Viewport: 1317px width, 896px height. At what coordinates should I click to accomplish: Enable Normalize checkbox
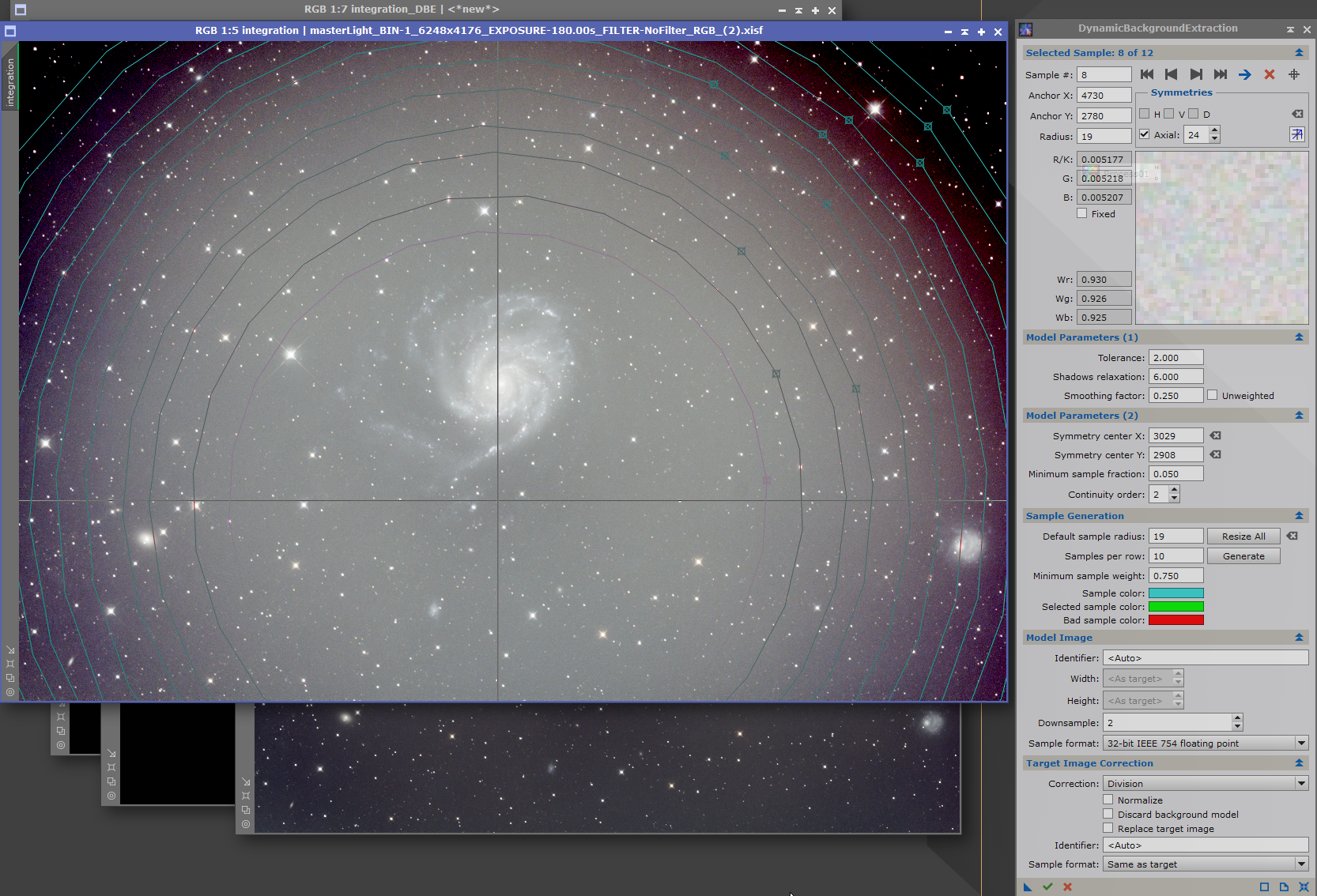click(1108, 800)
